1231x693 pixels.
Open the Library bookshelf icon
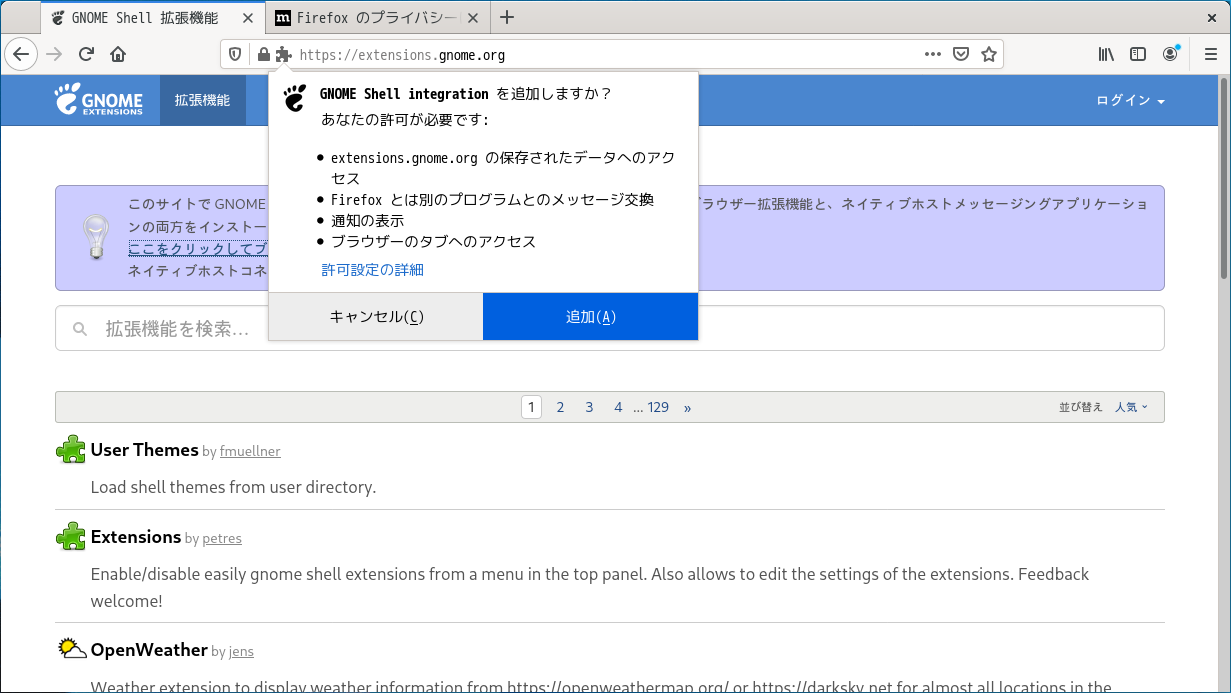coord(1106,54)
